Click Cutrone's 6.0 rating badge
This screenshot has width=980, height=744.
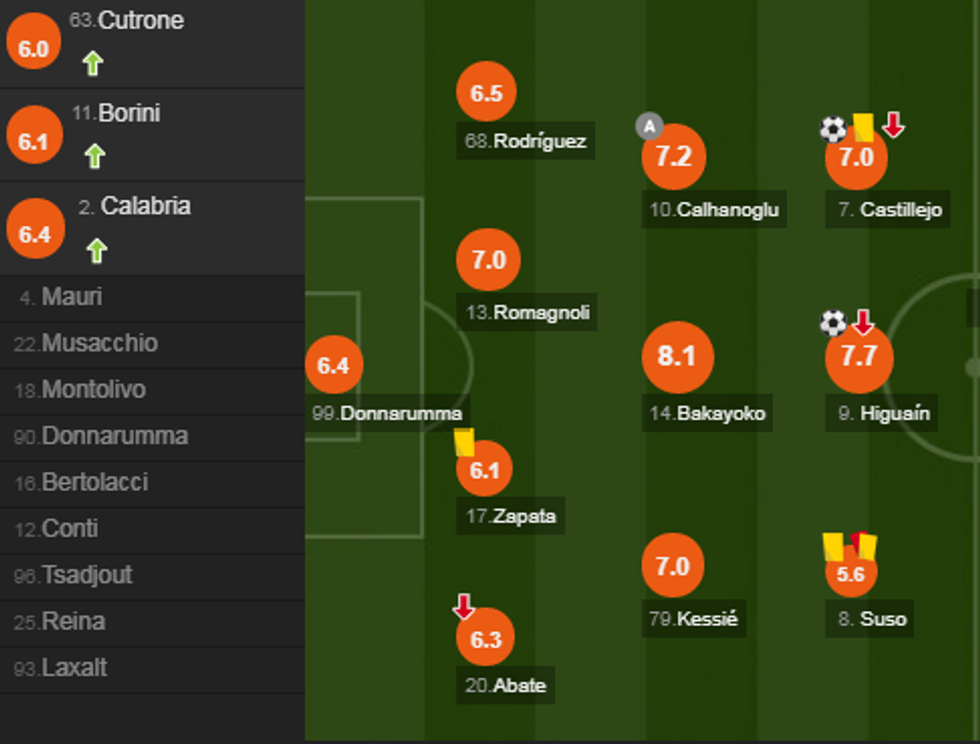[x=34, y=48]
